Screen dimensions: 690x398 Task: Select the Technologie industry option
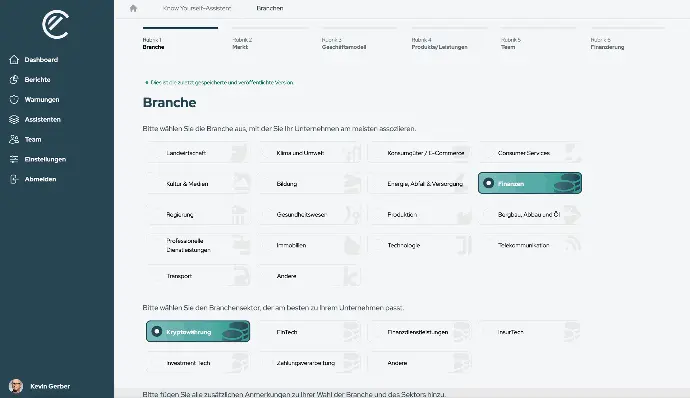pos(419,245)
